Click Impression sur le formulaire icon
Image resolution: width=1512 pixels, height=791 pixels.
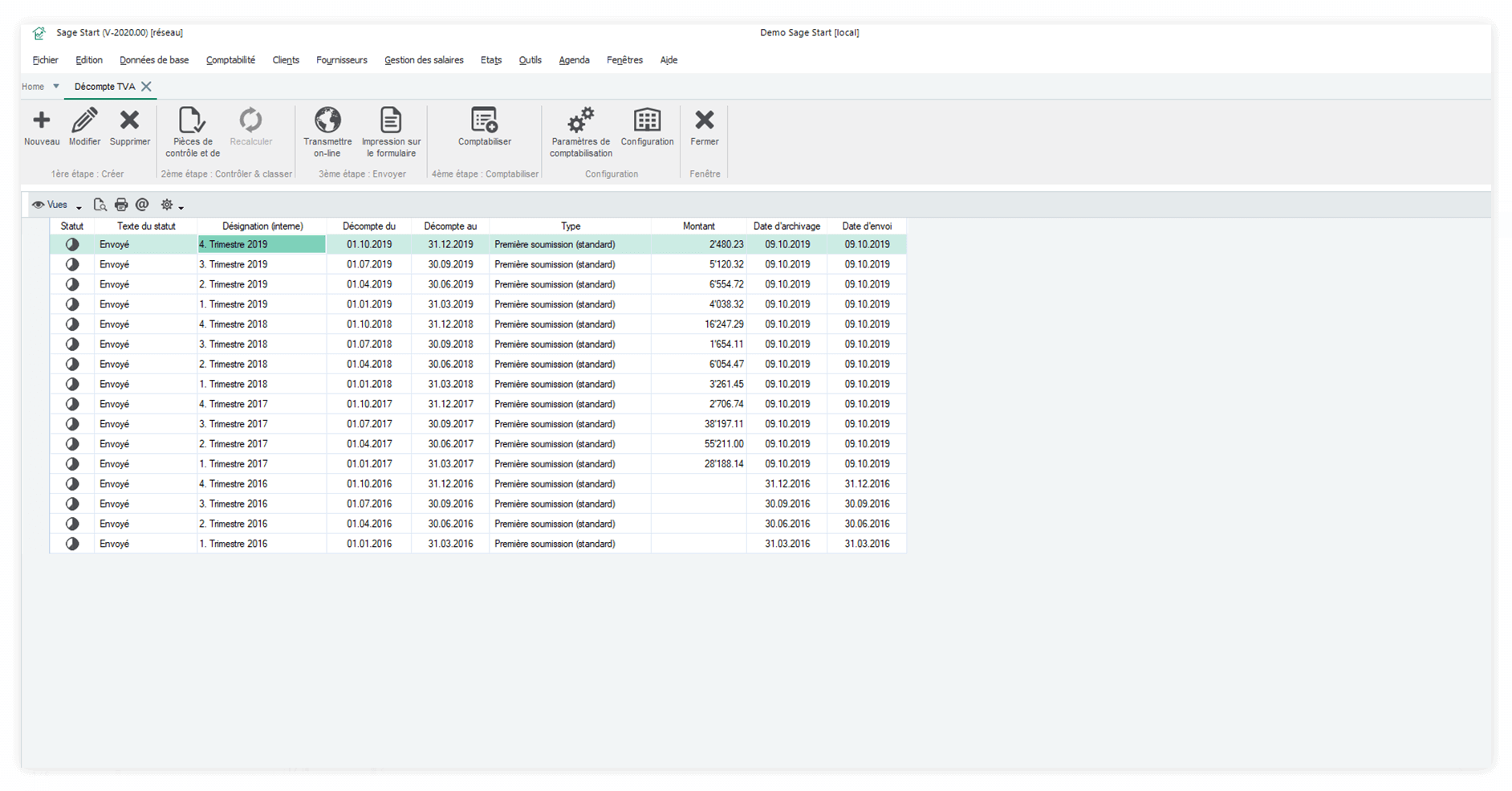click(391, 120)
